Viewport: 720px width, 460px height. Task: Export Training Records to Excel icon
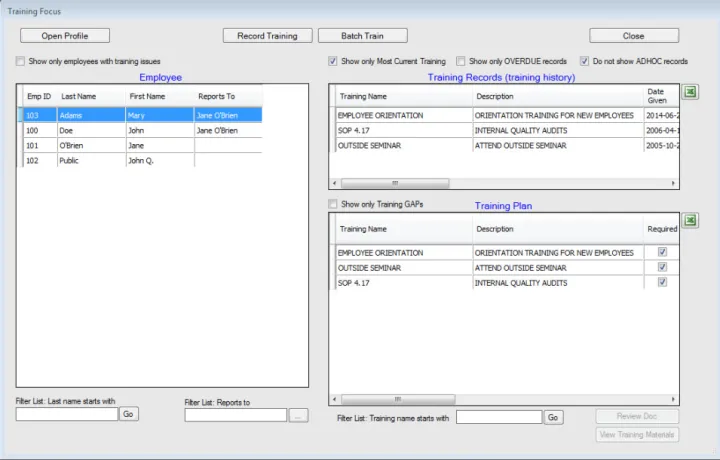point(690,92)
